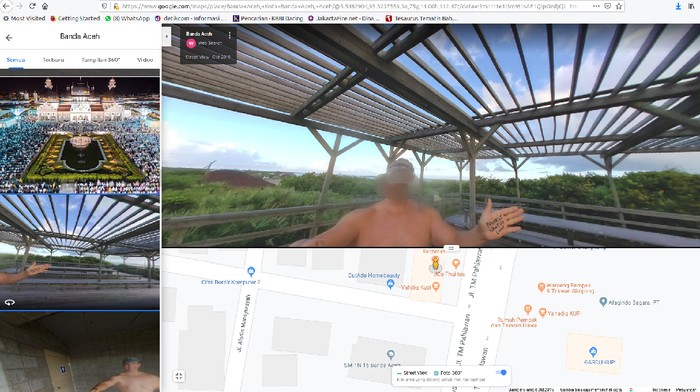Click the padlock site security icon

(116, 6)
